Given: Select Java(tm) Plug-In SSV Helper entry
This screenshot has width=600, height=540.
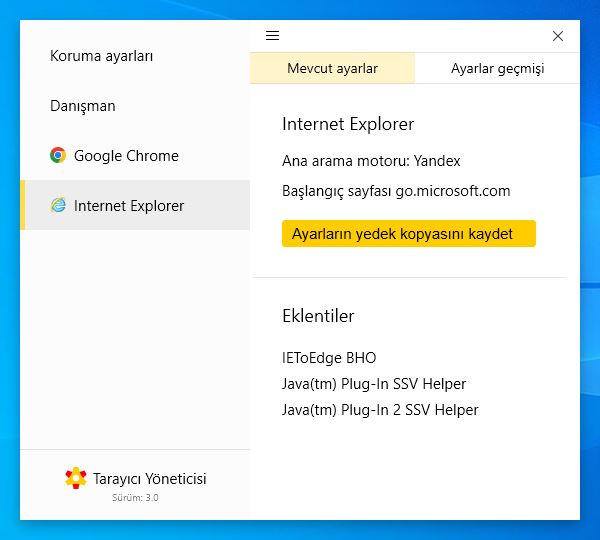Looking at the screenshot, I should click(374, 384).
